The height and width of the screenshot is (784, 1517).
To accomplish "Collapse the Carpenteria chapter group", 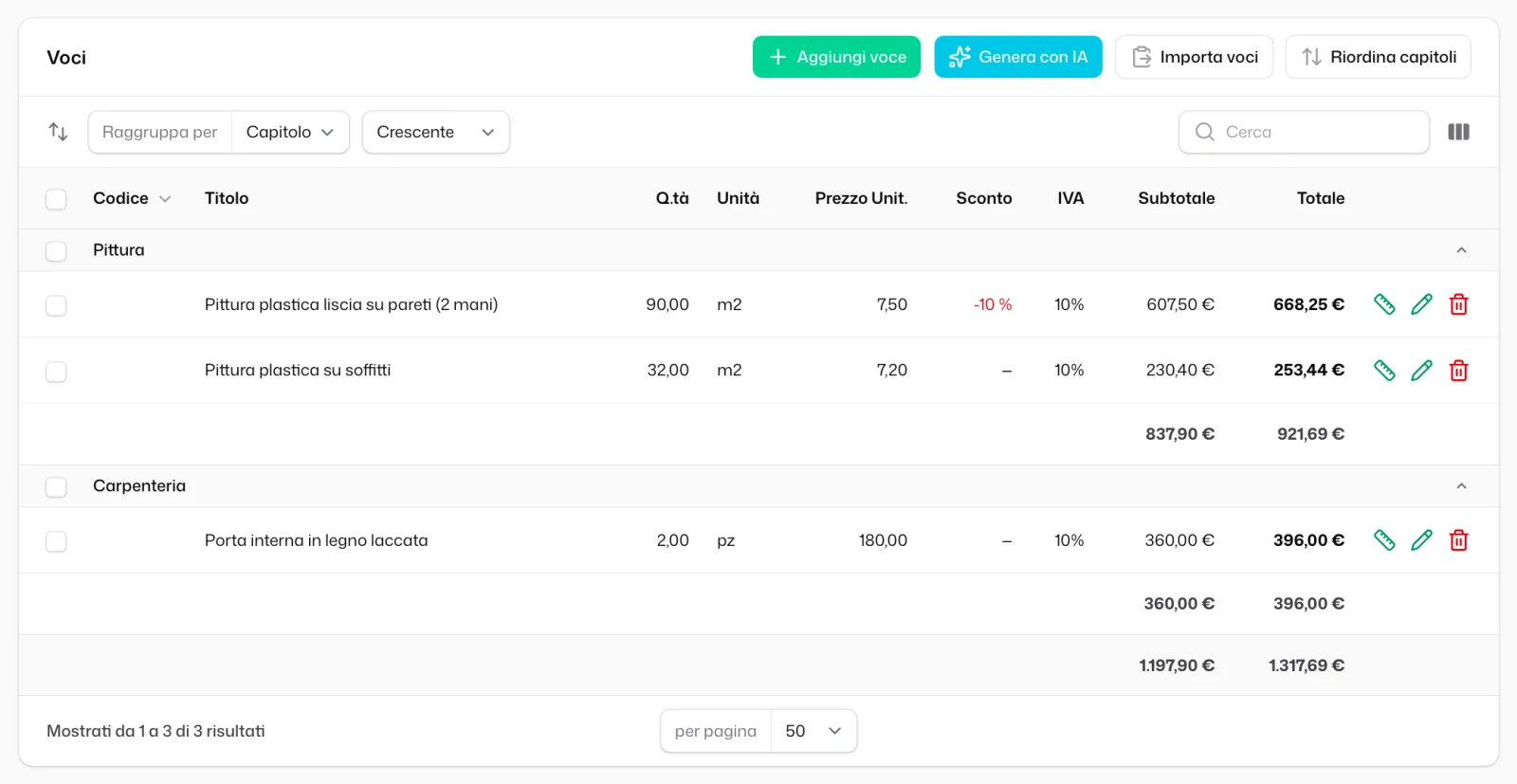I will [x=1461, y=486].
